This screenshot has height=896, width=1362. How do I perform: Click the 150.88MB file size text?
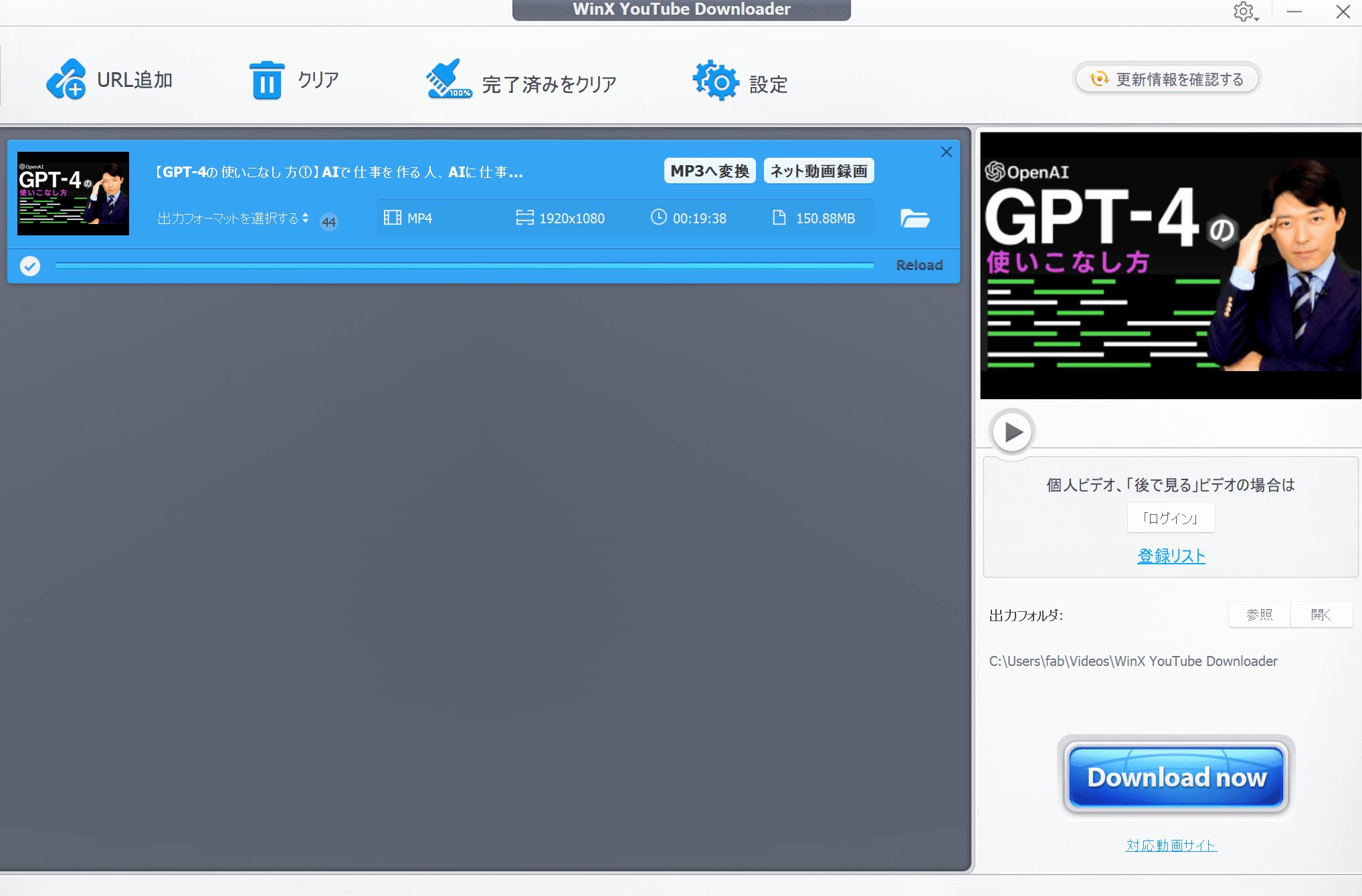[x=825, y=219]
